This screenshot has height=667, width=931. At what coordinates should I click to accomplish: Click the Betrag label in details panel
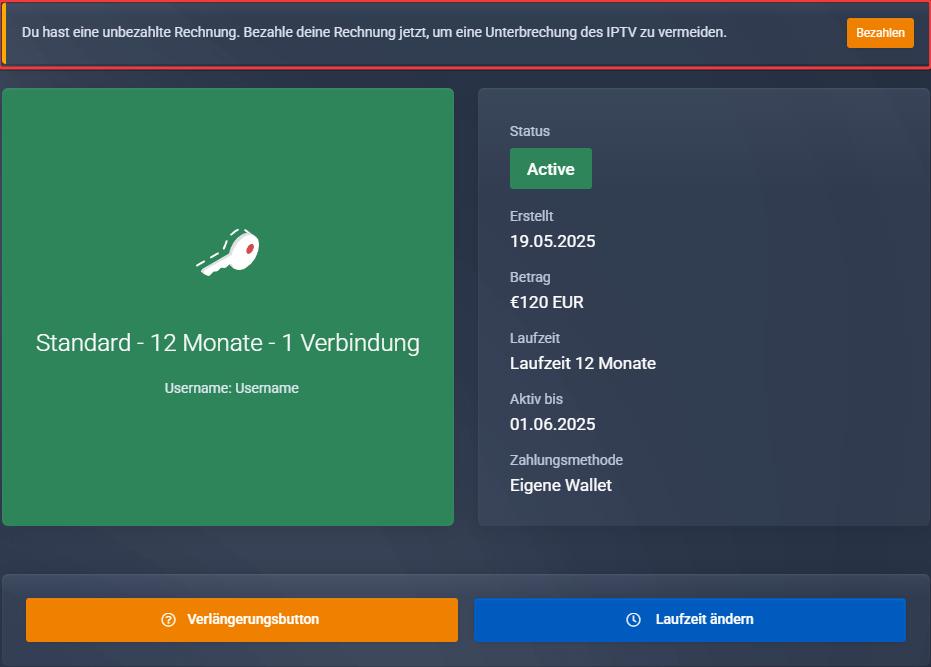coord(531,277)
